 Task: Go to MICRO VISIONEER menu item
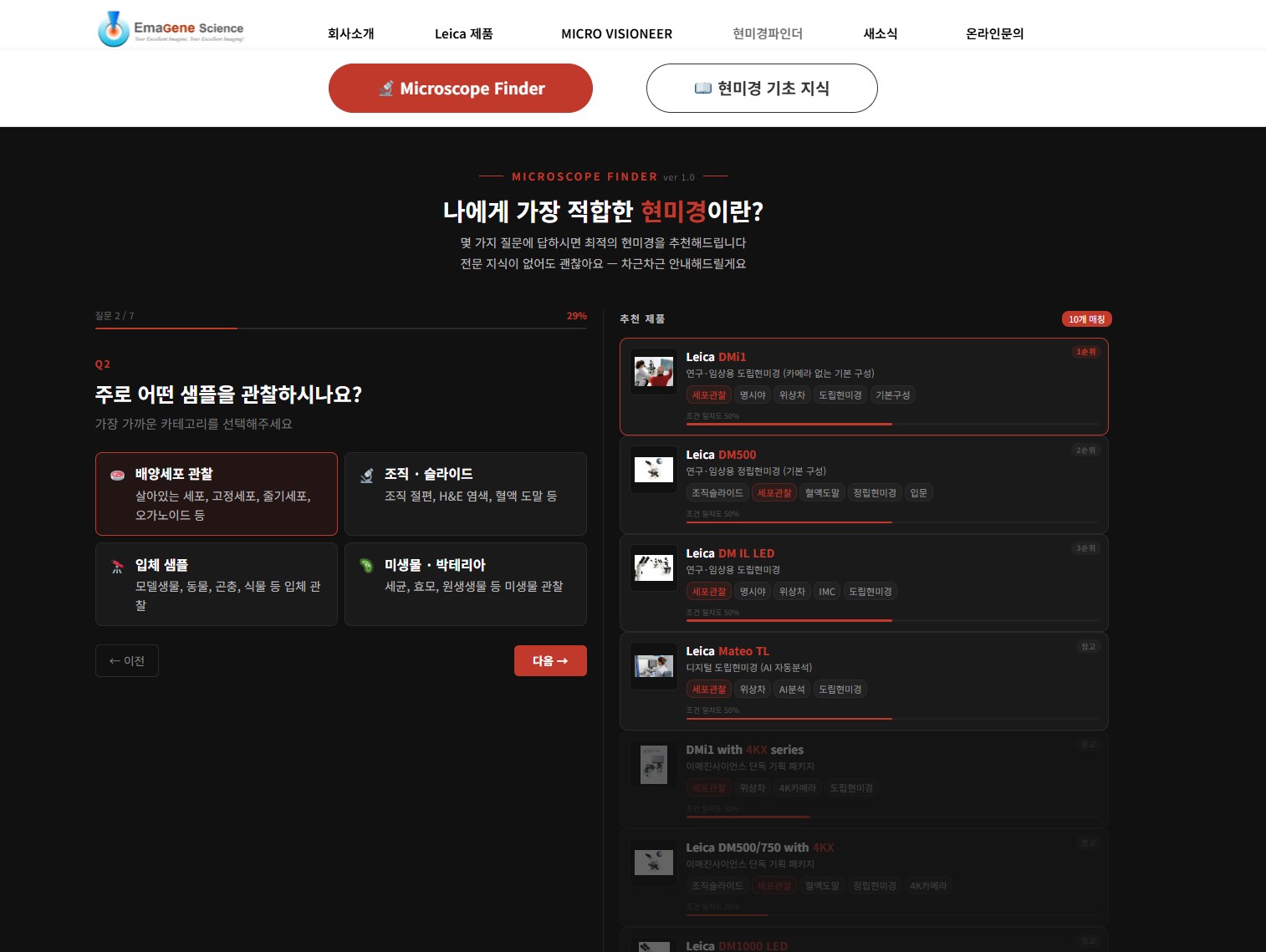click(x=617, y=33)
